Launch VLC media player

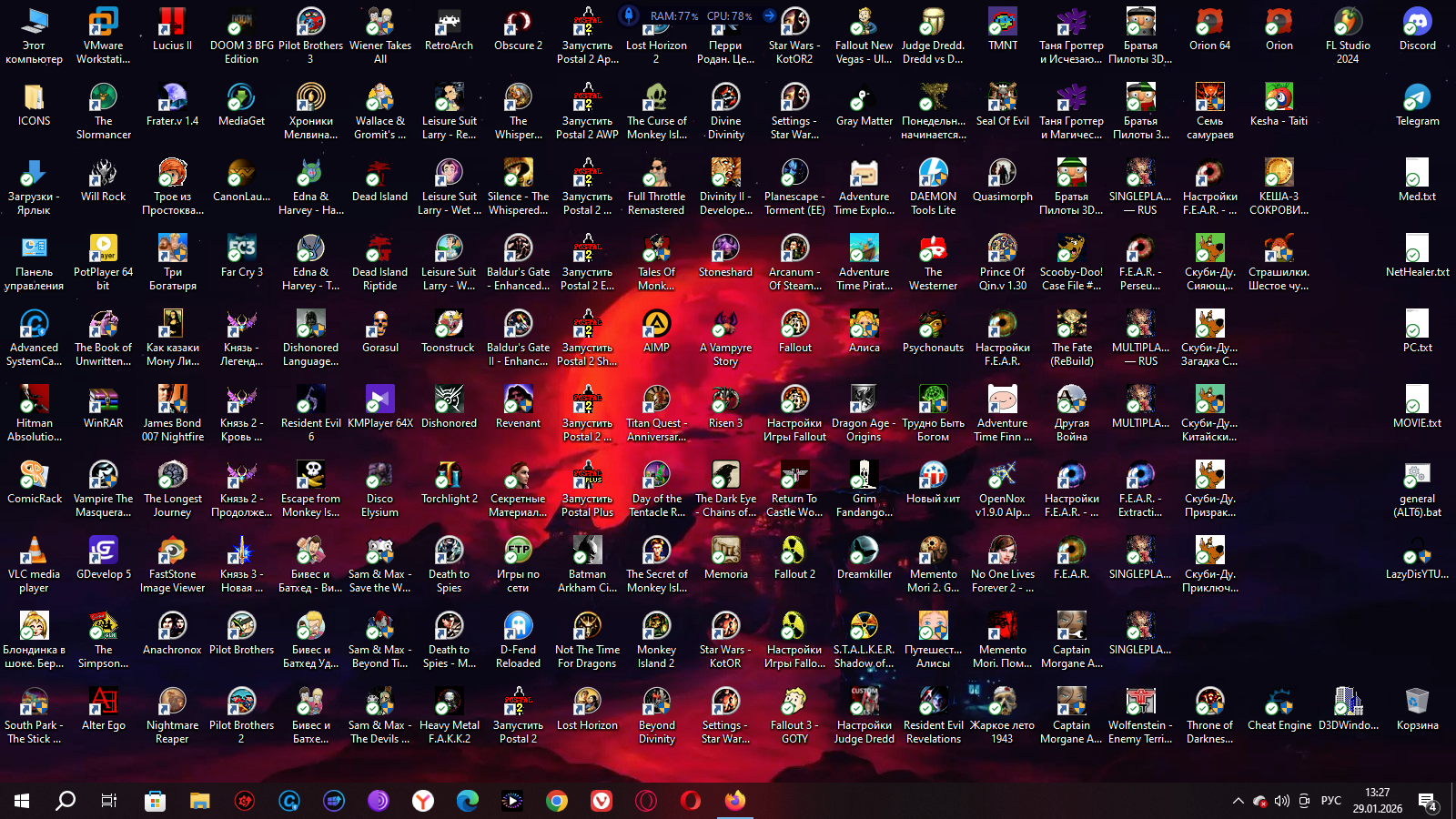[34, 551]
